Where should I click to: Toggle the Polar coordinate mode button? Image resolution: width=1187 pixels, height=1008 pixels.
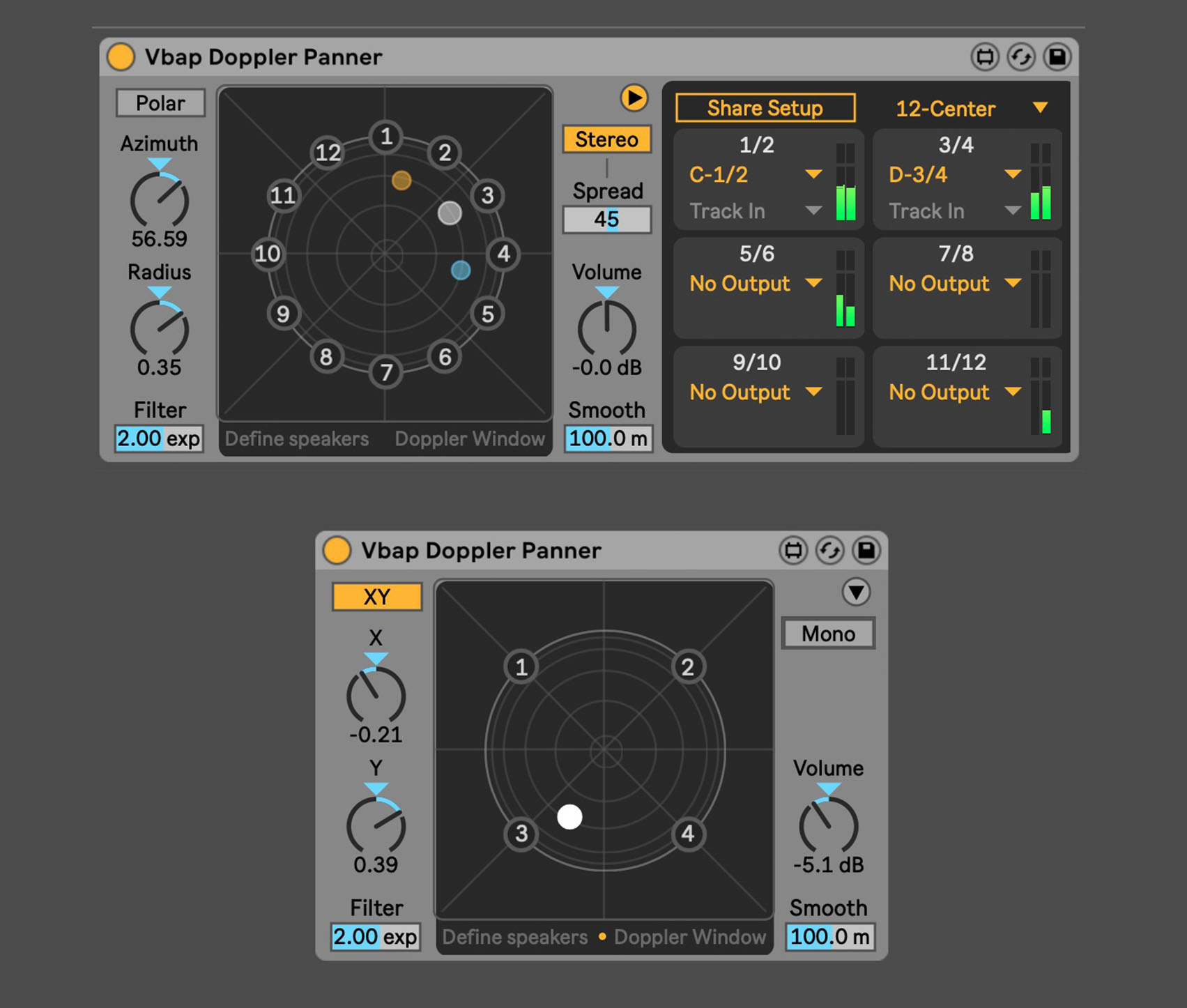(x=160, y=103)
